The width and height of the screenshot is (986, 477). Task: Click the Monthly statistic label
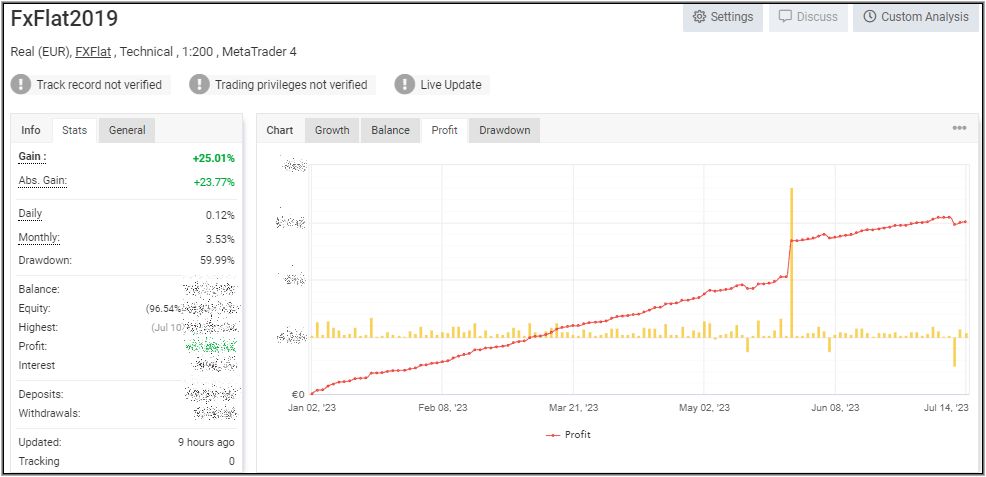point(39,238)
